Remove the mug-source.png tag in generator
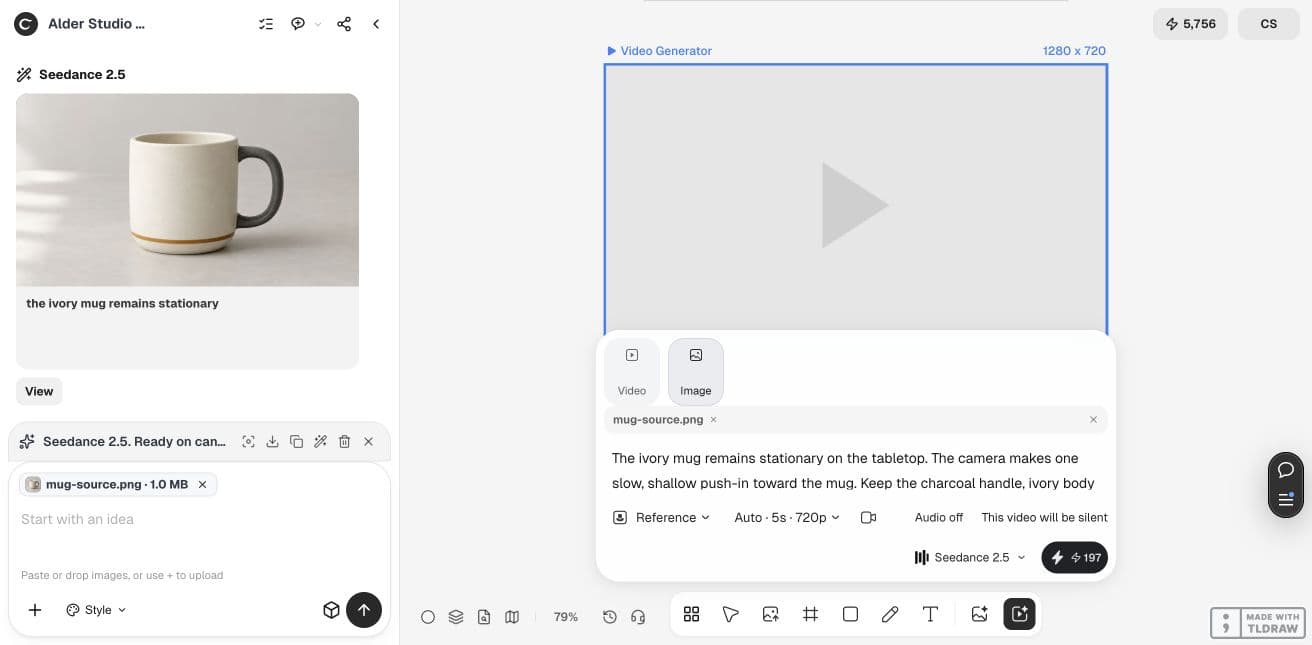 [713, 420]
